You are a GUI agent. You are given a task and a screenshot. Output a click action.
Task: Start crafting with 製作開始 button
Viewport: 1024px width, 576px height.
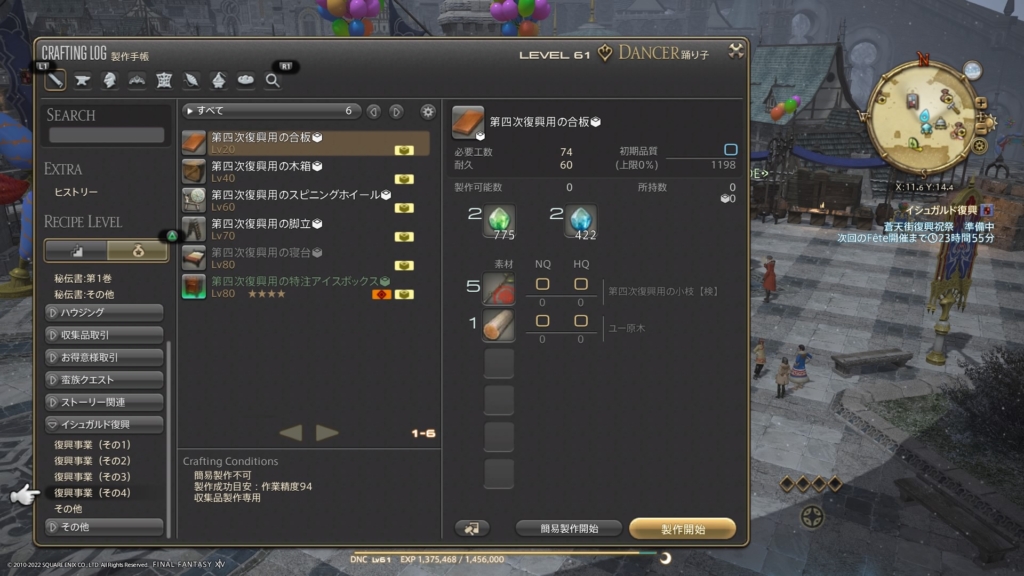click(682, 529)
